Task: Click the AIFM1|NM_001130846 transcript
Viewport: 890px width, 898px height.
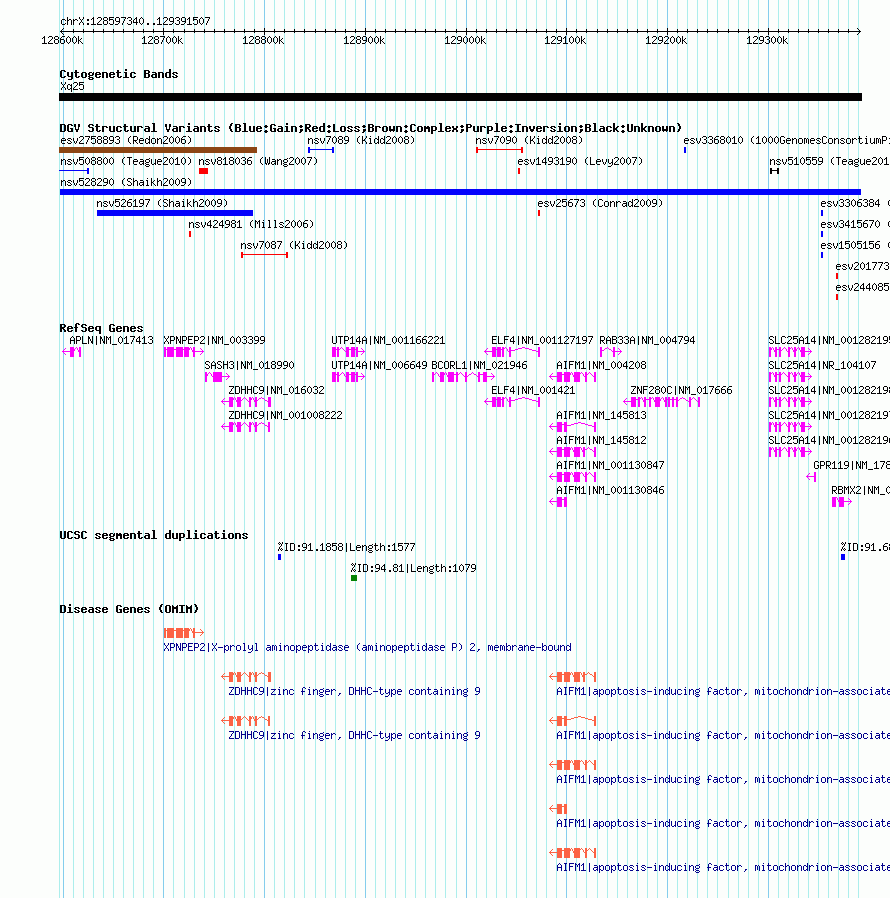Action: click(x=558, y=502)
